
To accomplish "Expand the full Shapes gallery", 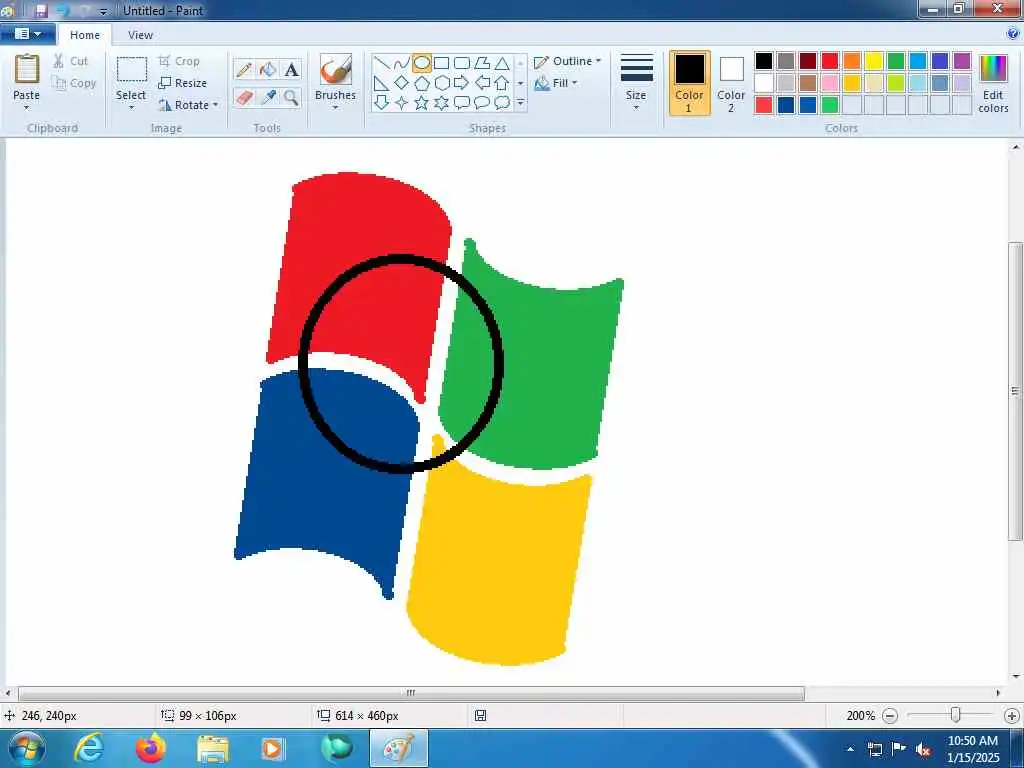I will coord(520,103).
